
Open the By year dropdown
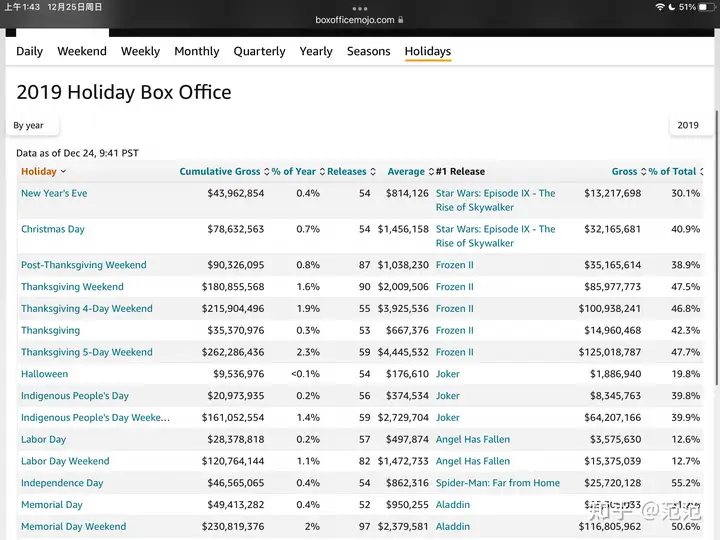pos(33,125)
